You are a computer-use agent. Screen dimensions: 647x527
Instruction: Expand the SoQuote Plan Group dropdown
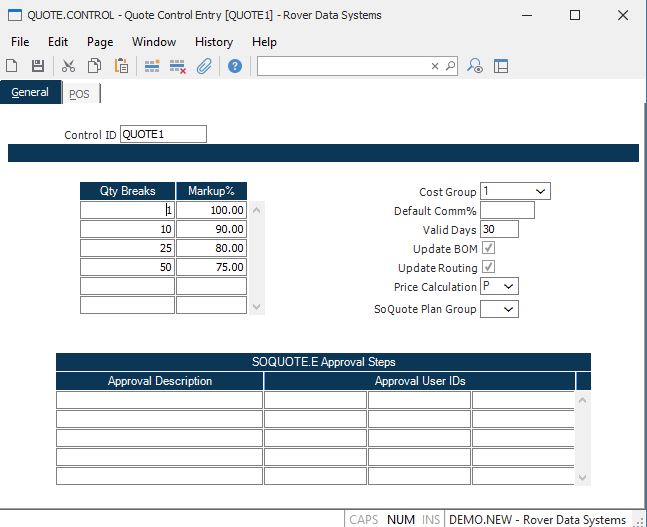(x=508, y=310)
